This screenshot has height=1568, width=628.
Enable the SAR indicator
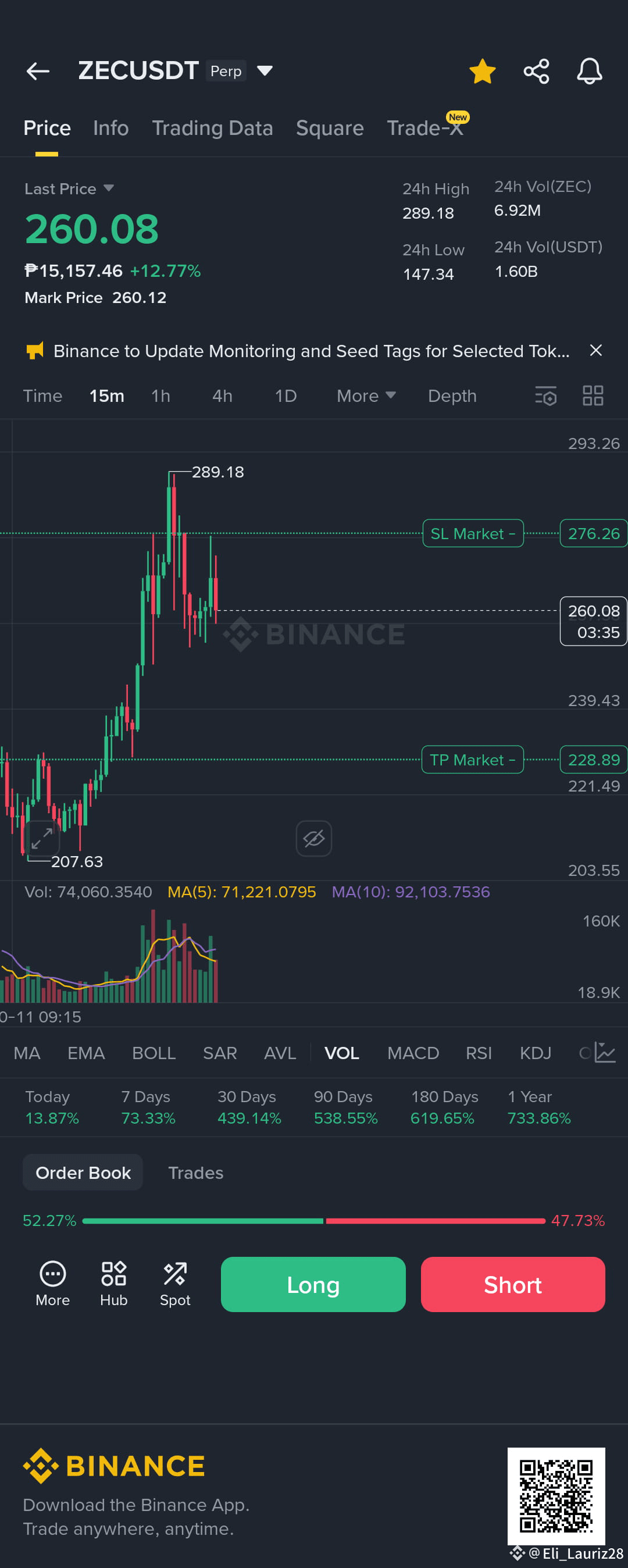pyautogui.click(x=220, y=1053)
